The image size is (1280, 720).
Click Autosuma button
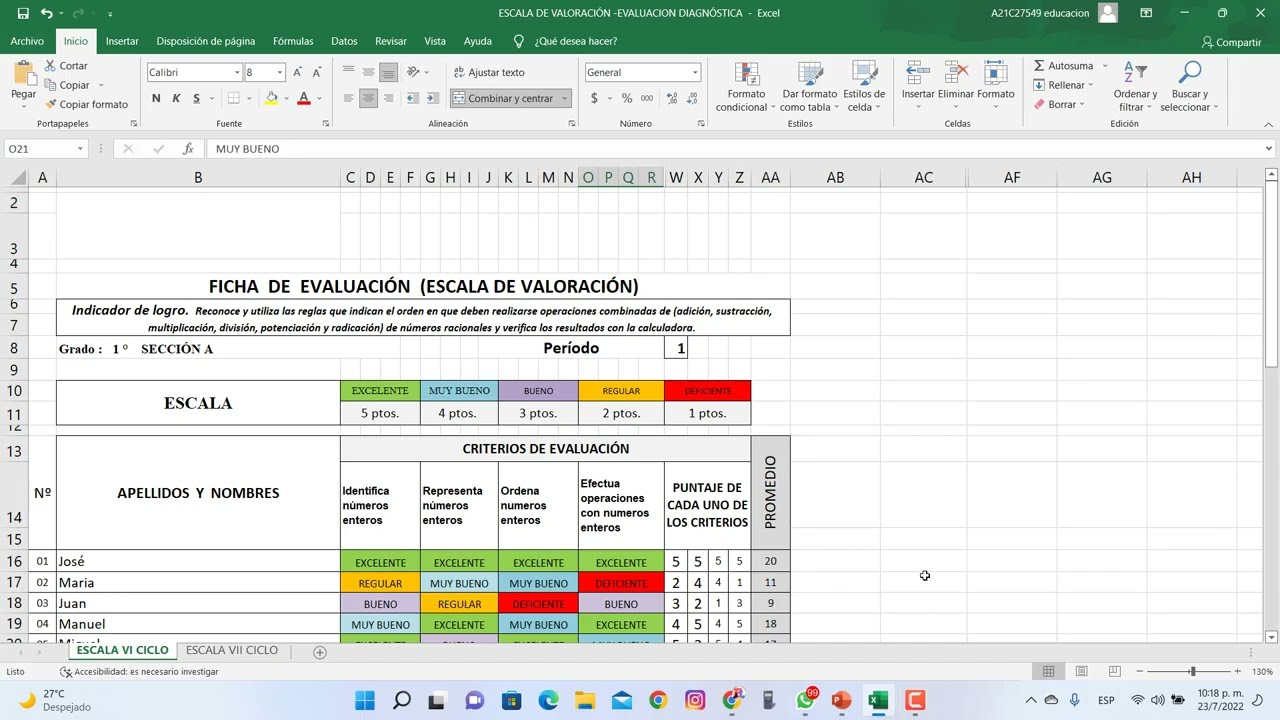tap(1063, 66)
